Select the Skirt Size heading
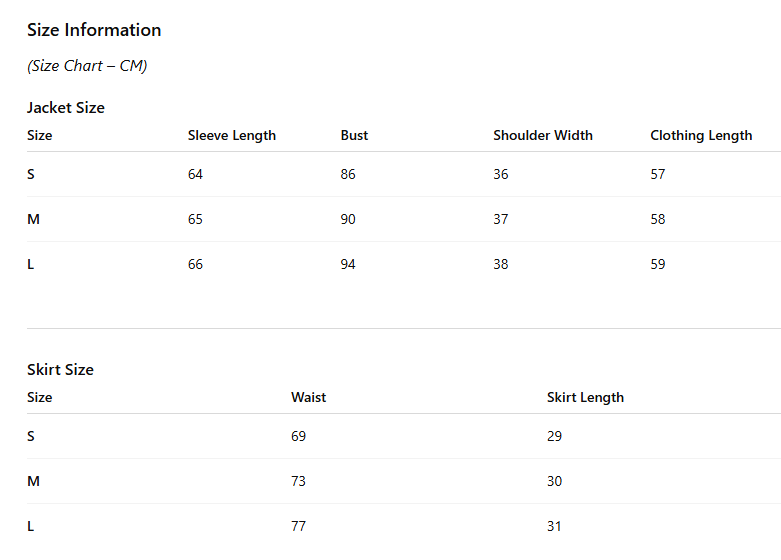This screenshot has height=560, width=781. tap(60, 370)
